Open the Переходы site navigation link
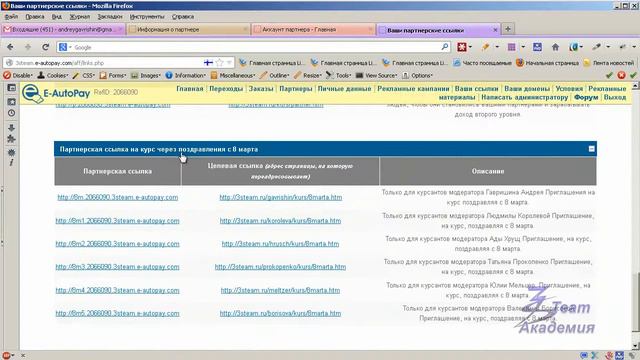The height and width of the screenshot is (360, 640). tap(226, 89)
